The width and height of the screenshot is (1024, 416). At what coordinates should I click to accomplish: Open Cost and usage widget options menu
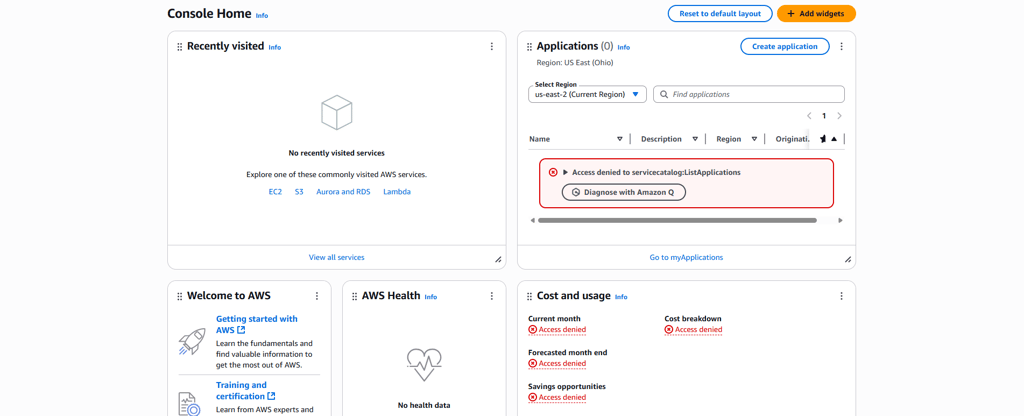[x=841, y=296]
